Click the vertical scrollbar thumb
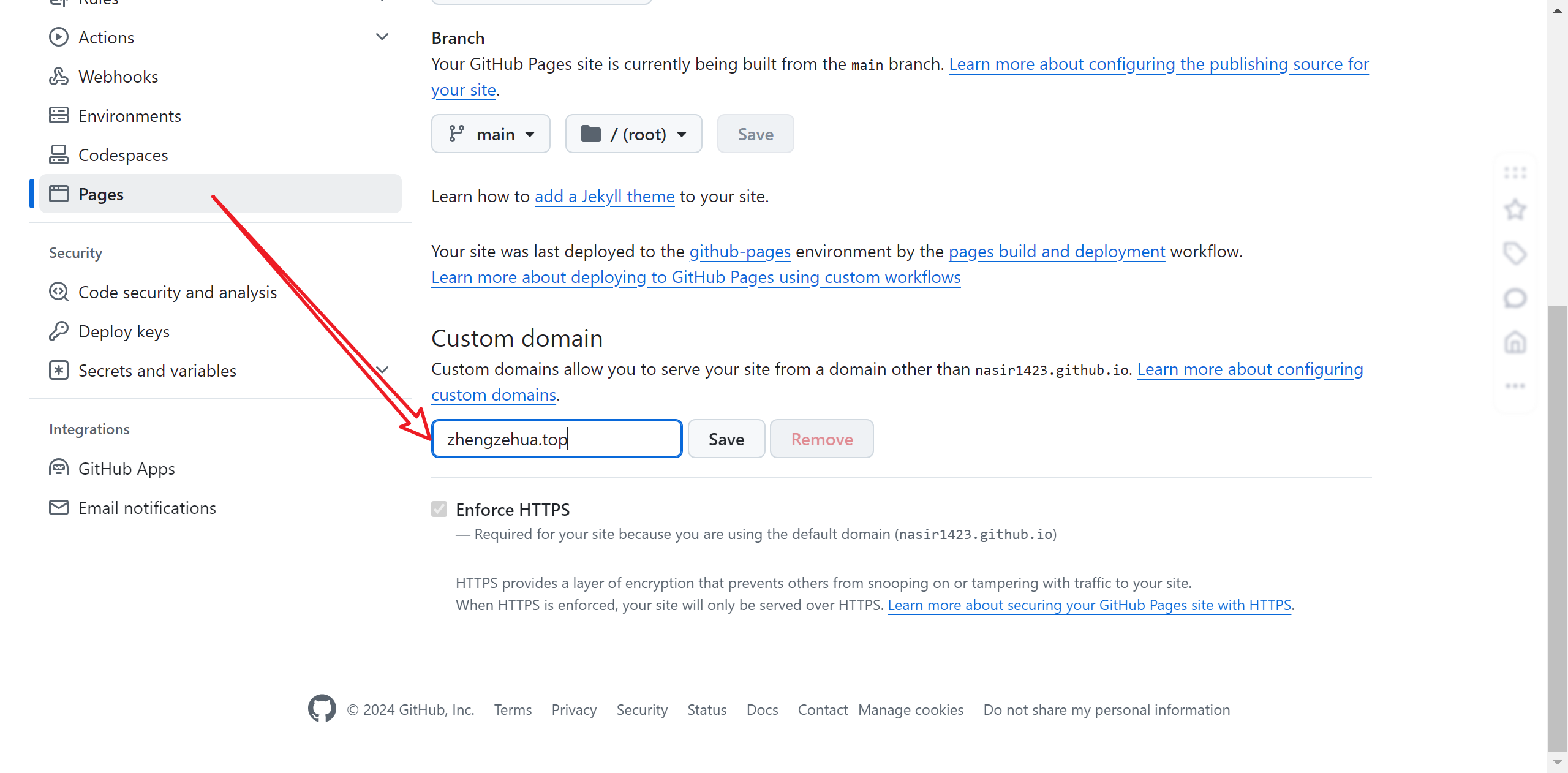The width and height of the screenshot is (1568, 773). click(x=1558, y=528)
